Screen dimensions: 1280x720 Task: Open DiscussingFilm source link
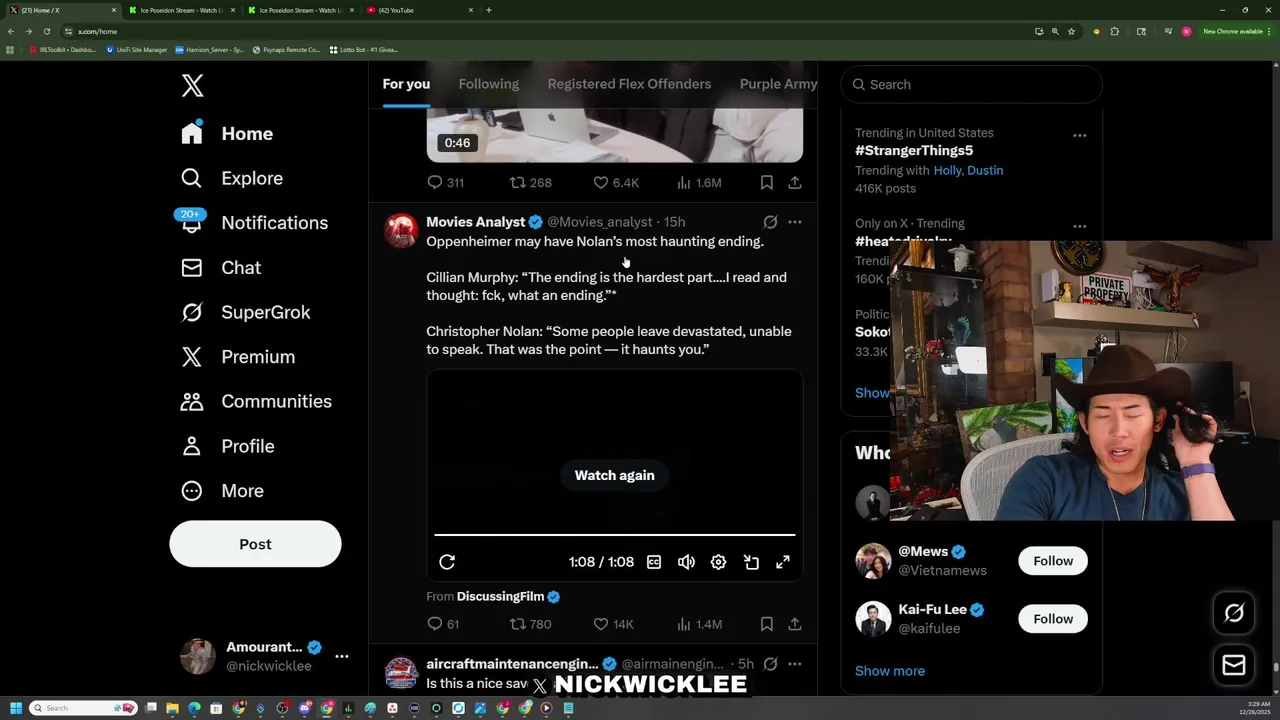pyautogui.click(x=500, y=596)
